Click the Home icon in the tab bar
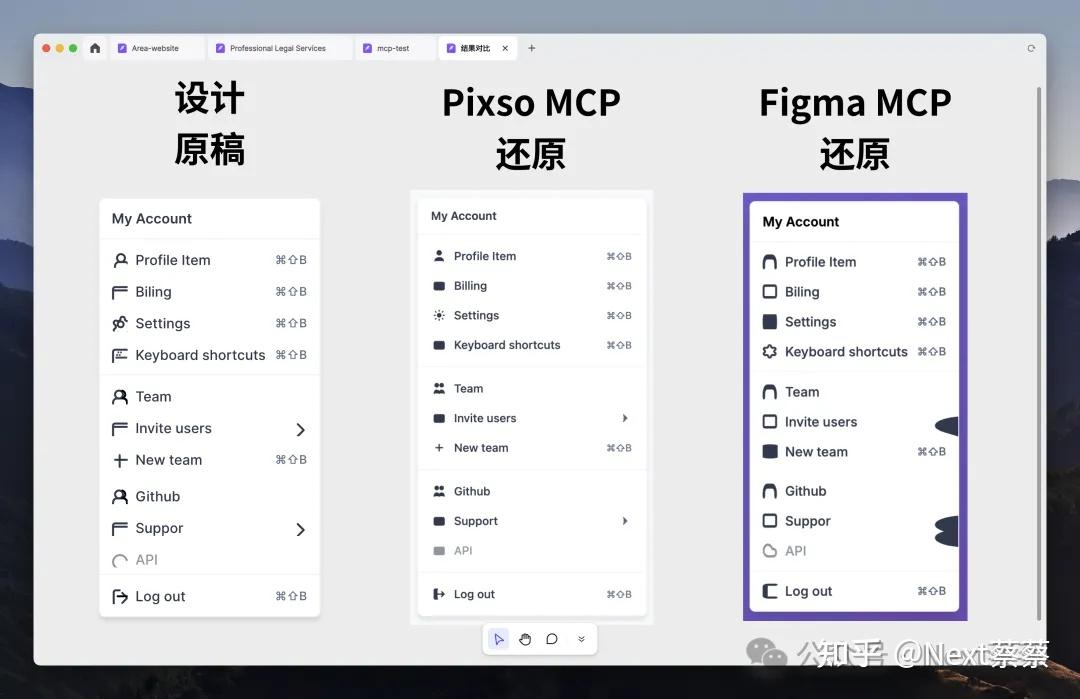Viewport: 1080px width, 699px height. (x=95, y=47)
